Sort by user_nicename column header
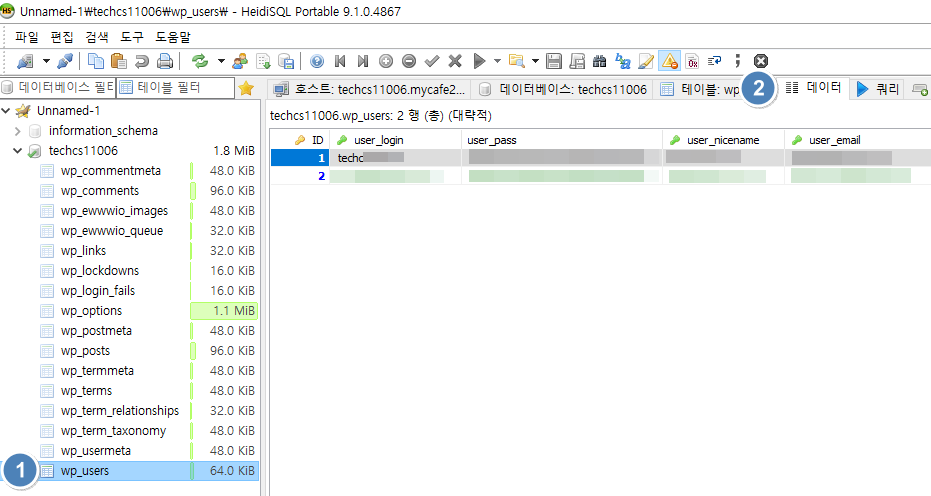The height and width of the screenshot is (496, 931). coord(723,140)
